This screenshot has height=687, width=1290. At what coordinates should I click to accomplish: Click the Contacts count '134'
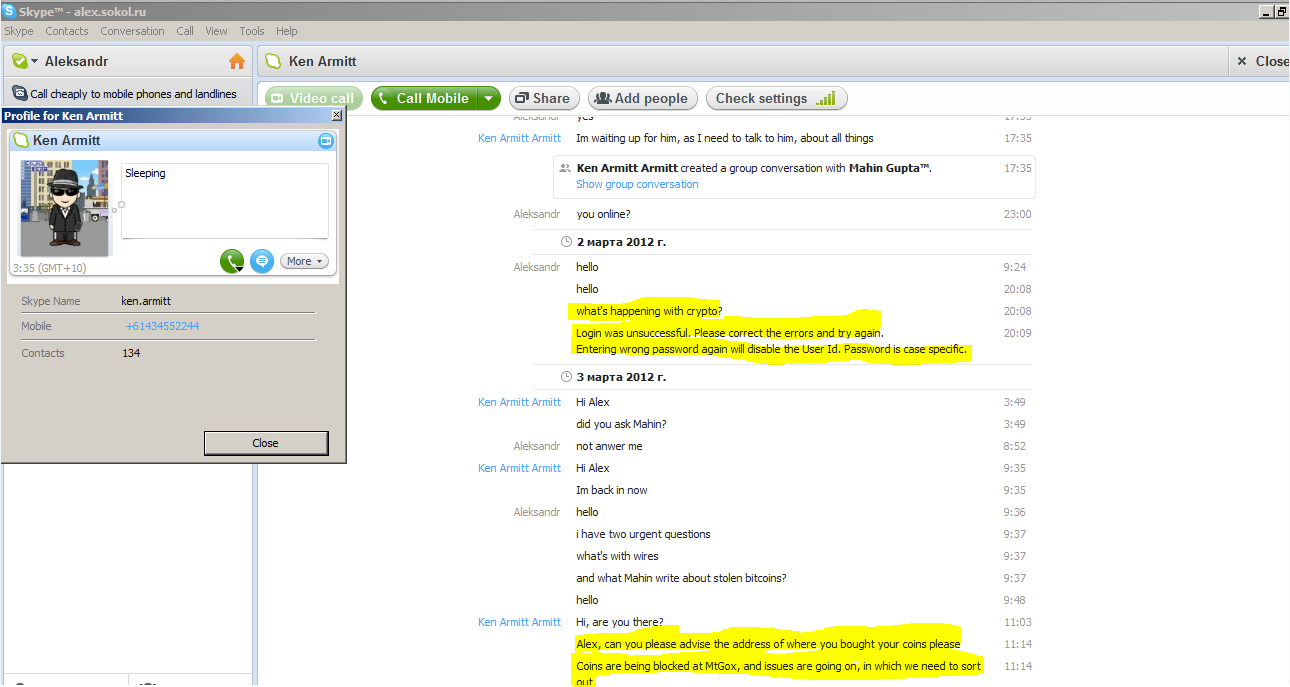(131, 353)
